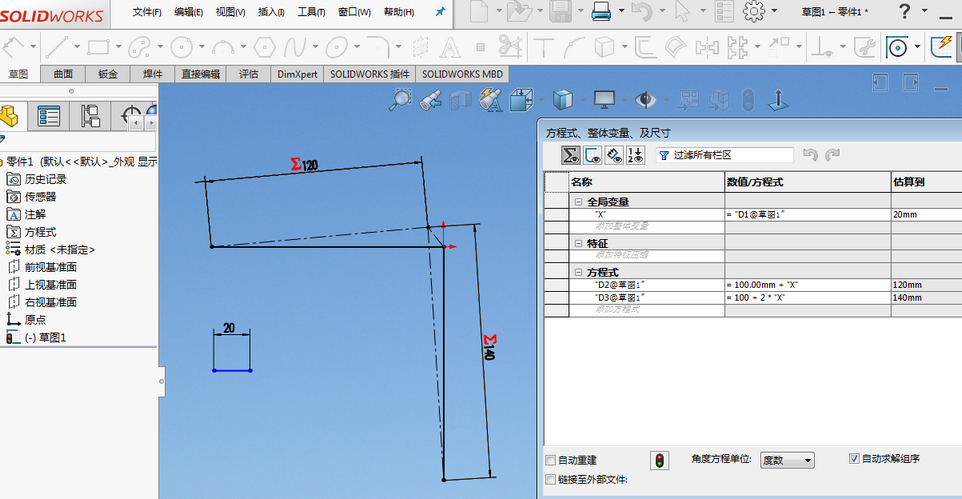Click the Repair Sketch wrench icon
Image resolution: width=962 pixels, height=499 pixels.
tap(864, 47)
